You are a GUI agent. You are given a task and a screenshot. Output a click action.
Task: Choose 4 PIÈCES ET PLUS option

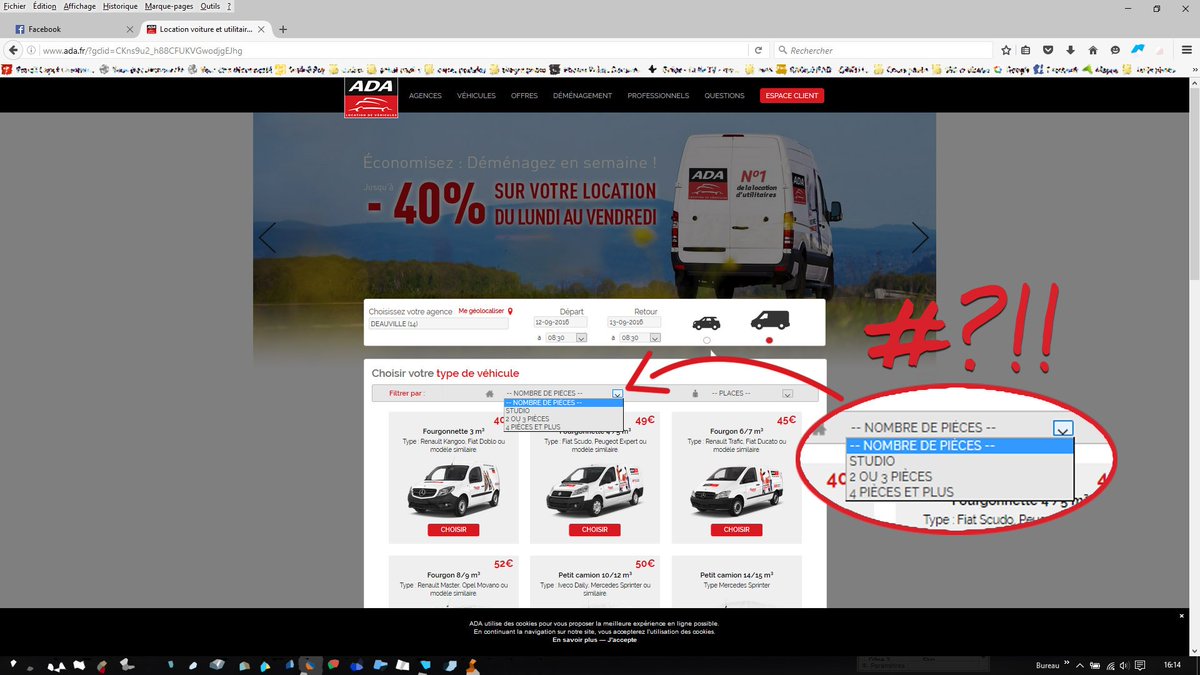point(564,426)
